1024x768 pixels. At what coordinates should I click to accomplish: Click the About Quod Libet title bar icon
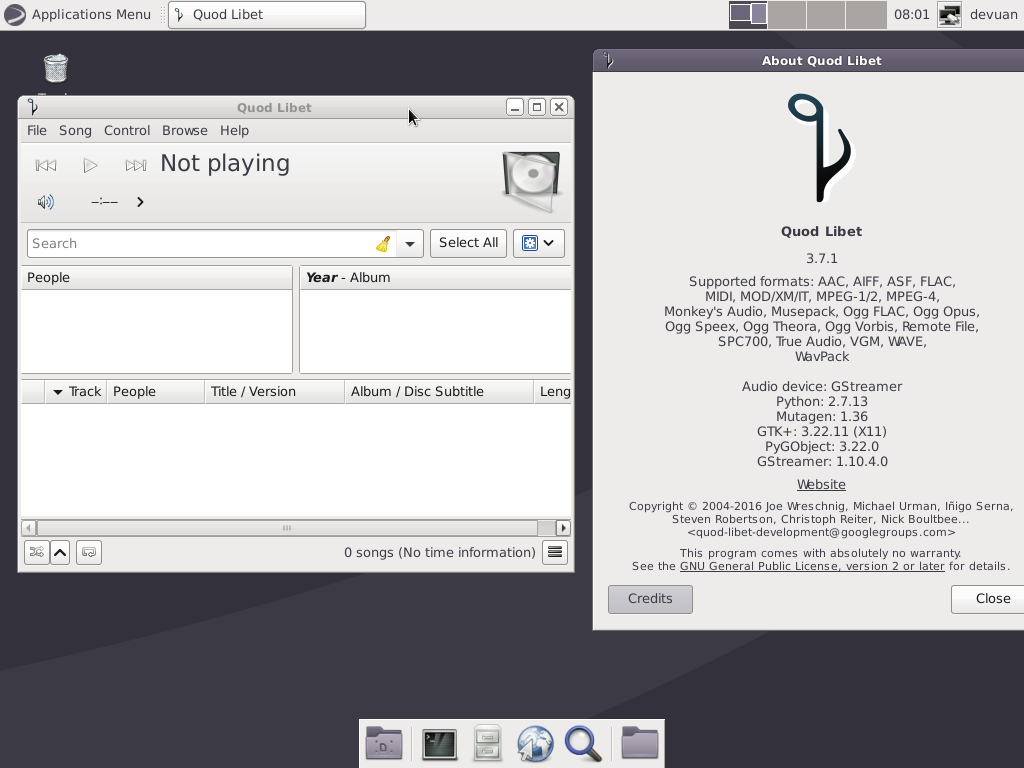[608, 61]
